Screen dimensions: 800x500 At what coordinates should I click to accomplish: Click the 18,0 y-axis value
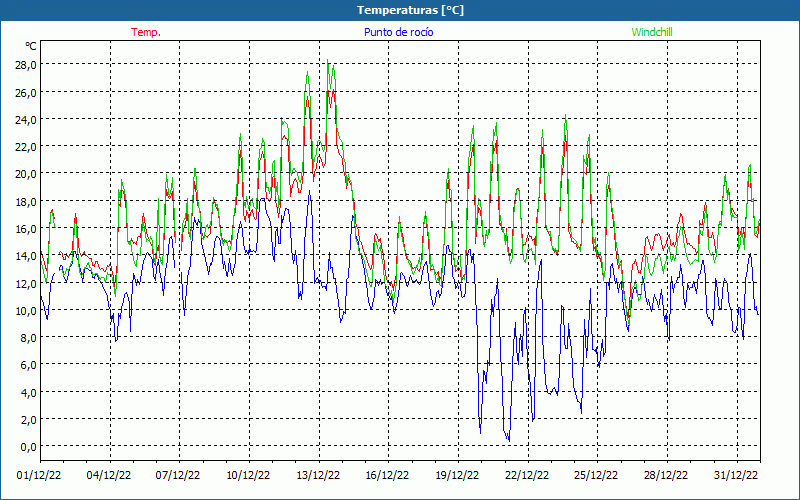[27, 201]
